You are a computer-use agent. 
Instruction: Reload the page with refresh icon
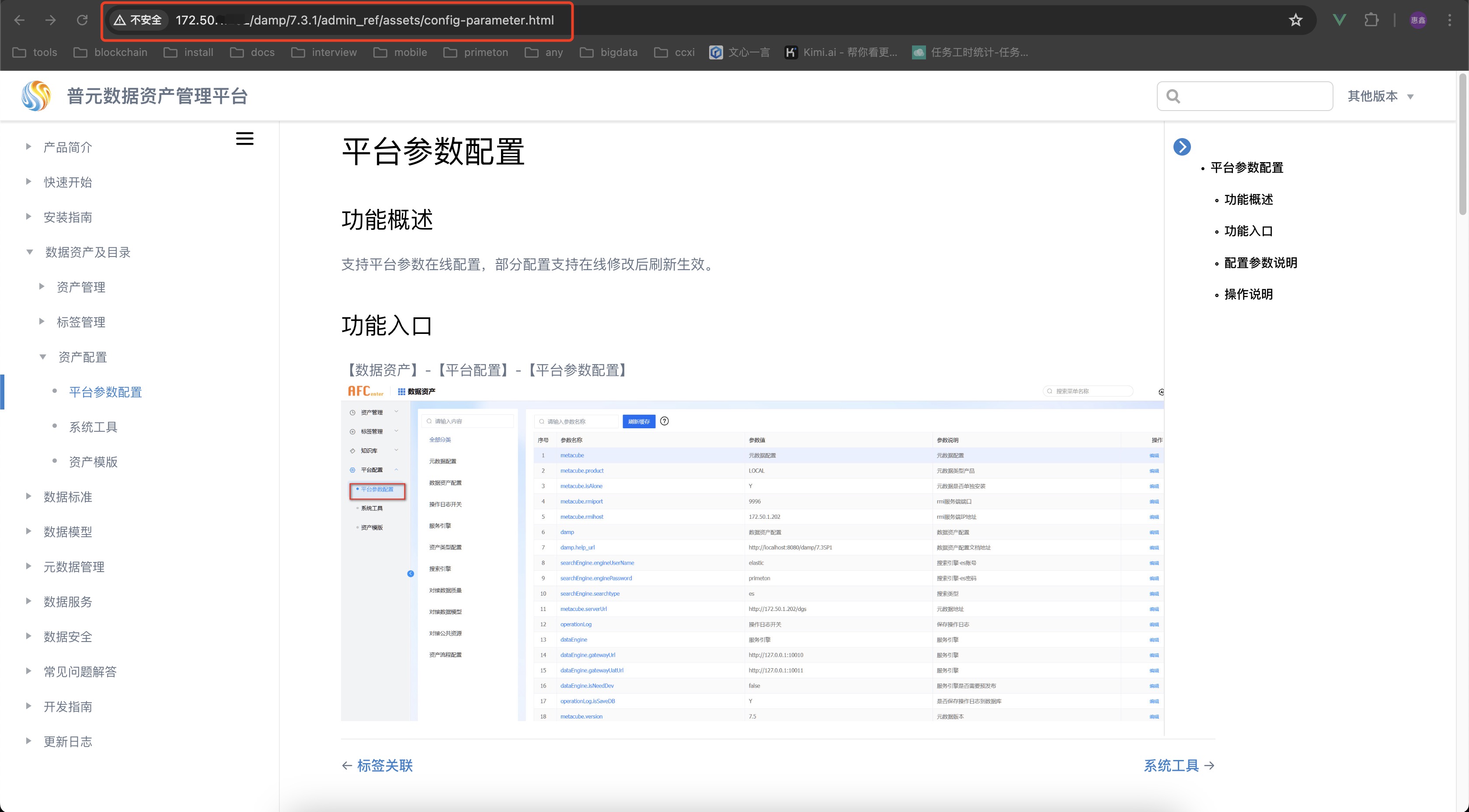click(x=82, y=20)
